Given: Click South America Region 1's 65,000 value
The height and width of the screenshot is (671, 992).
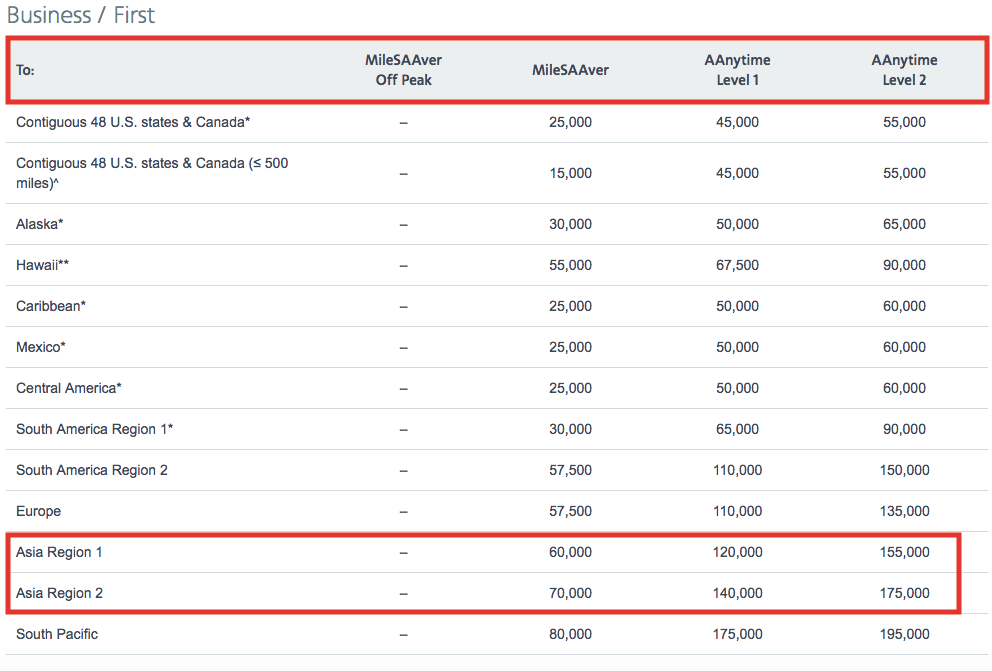Looking at the screenshot, I should coord(738,429).
